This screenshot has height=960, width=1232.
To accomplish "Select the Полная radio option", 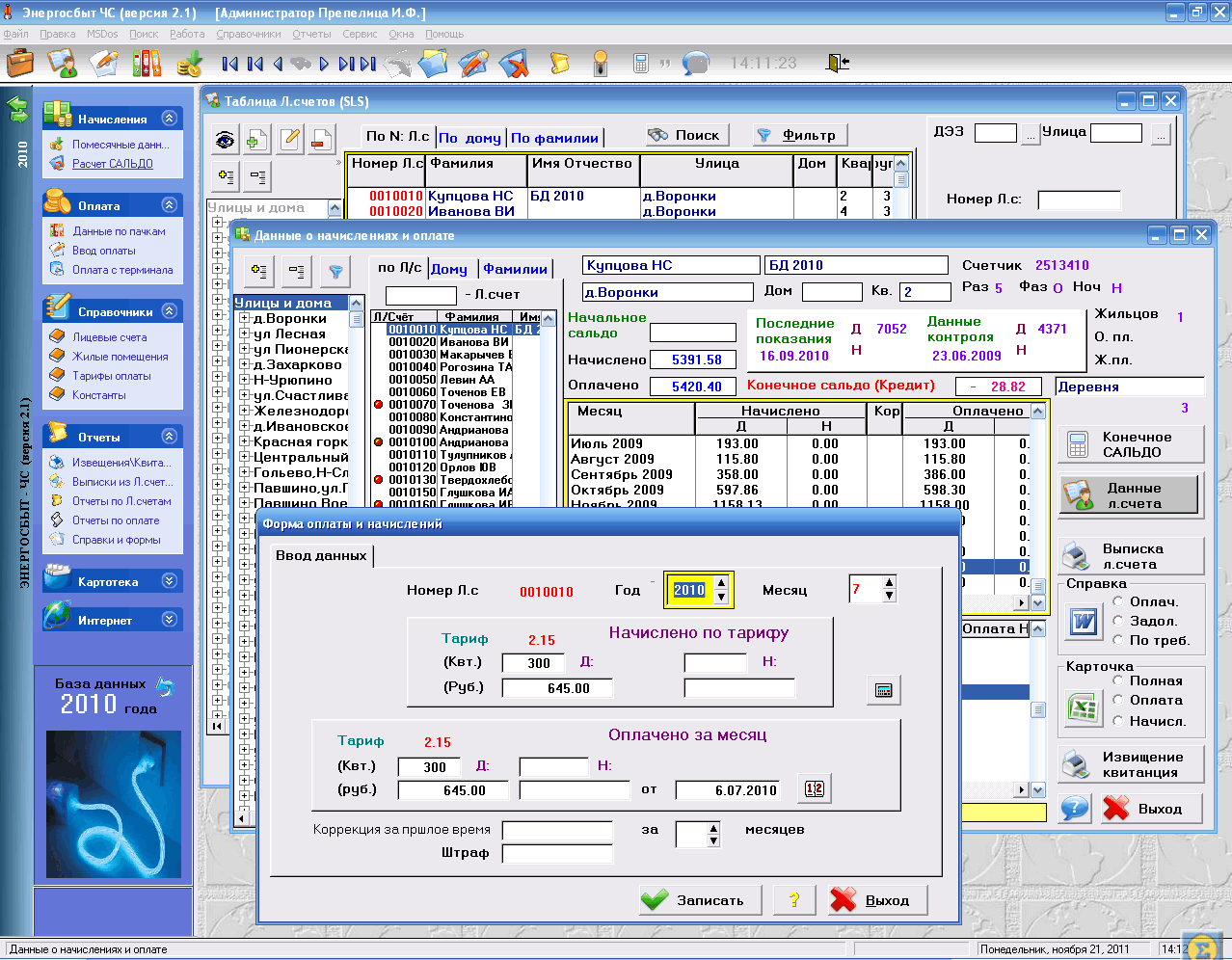I will tap(1118, 680).
